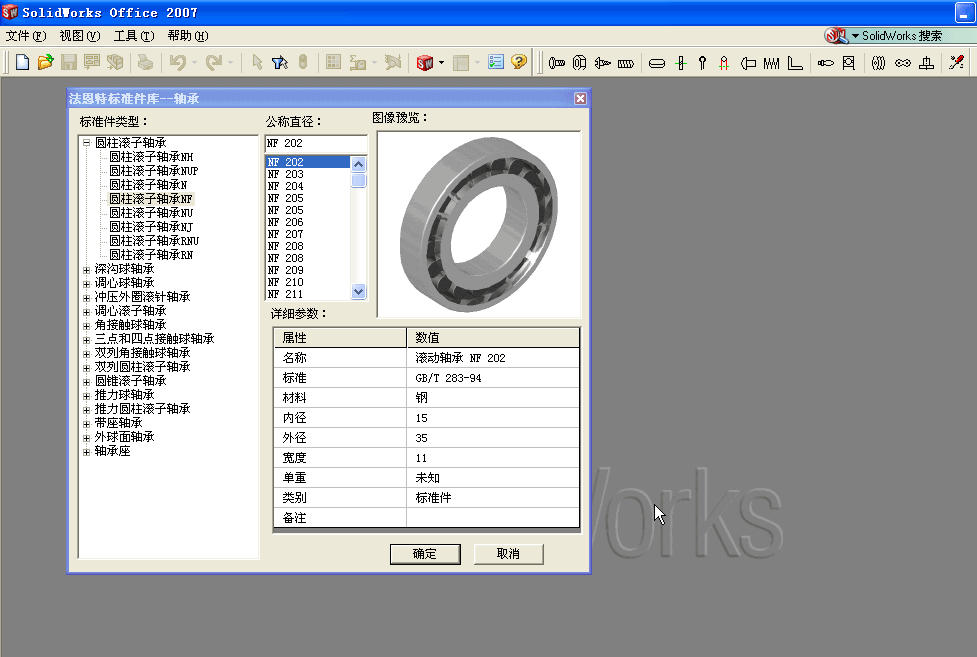The height and width of the screenshot is (657, 977).
Task: Select the bolt standard part icon
Action: click(557, 63)
